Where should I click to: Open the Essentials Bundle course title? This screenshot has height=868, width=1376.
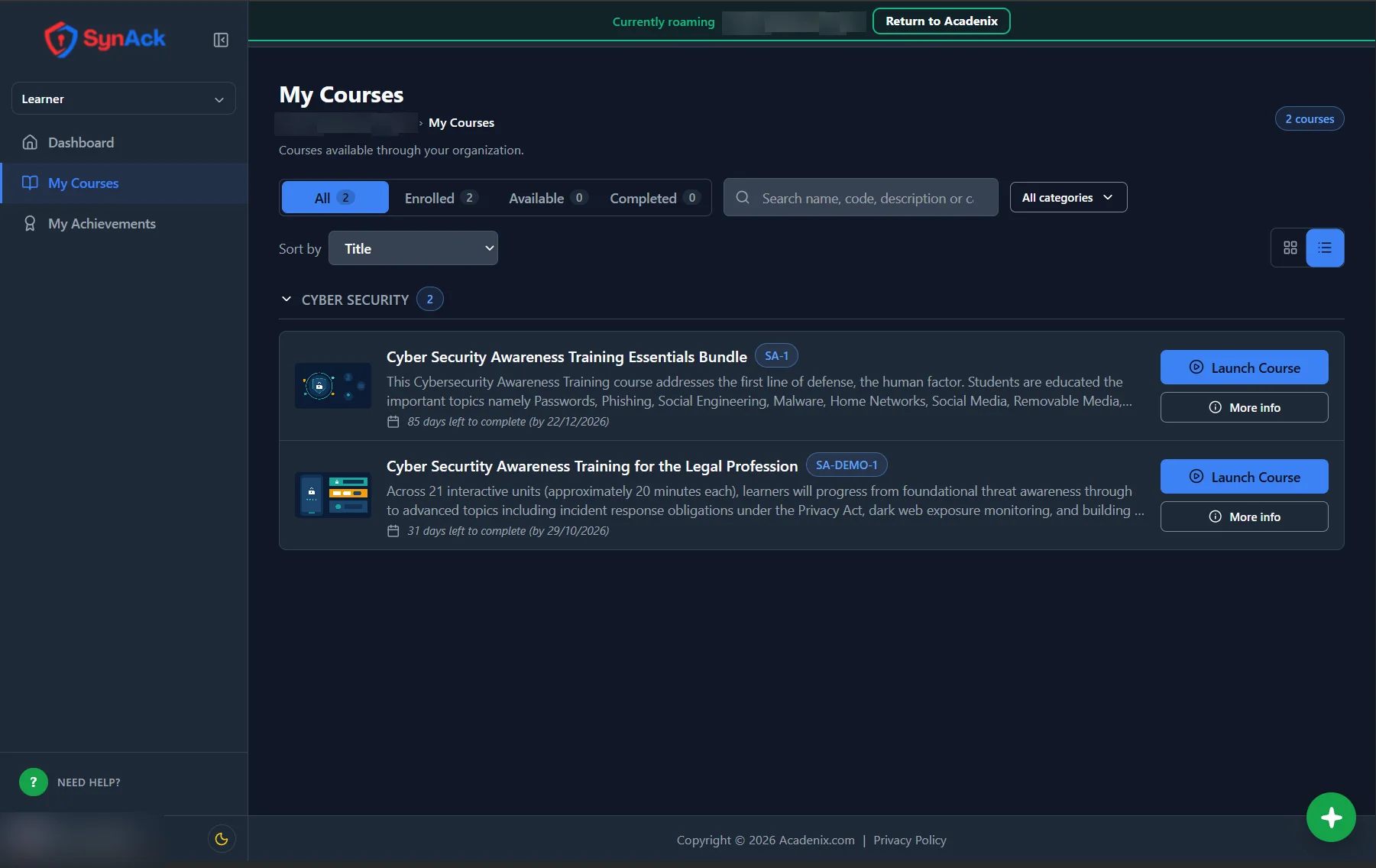(566, 357)
